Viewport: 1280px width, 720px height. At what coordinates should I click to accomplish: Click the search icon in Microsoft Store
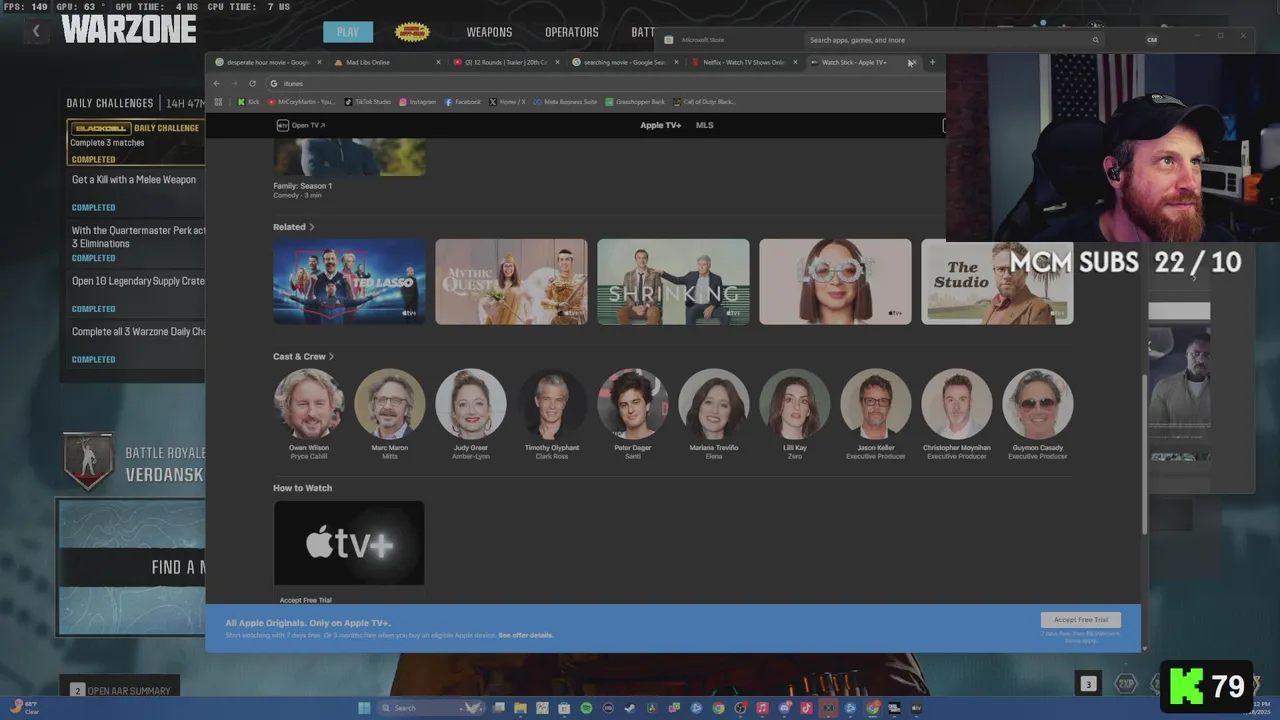(x=1095, y=40)
